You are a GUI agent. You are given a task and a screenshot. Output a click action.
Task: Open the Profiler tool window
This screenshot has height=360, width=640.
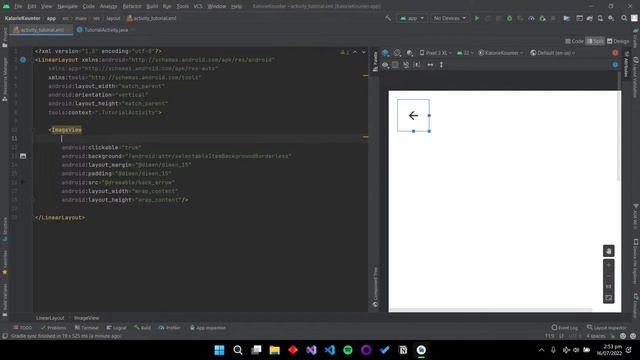[x=169, y=328]
